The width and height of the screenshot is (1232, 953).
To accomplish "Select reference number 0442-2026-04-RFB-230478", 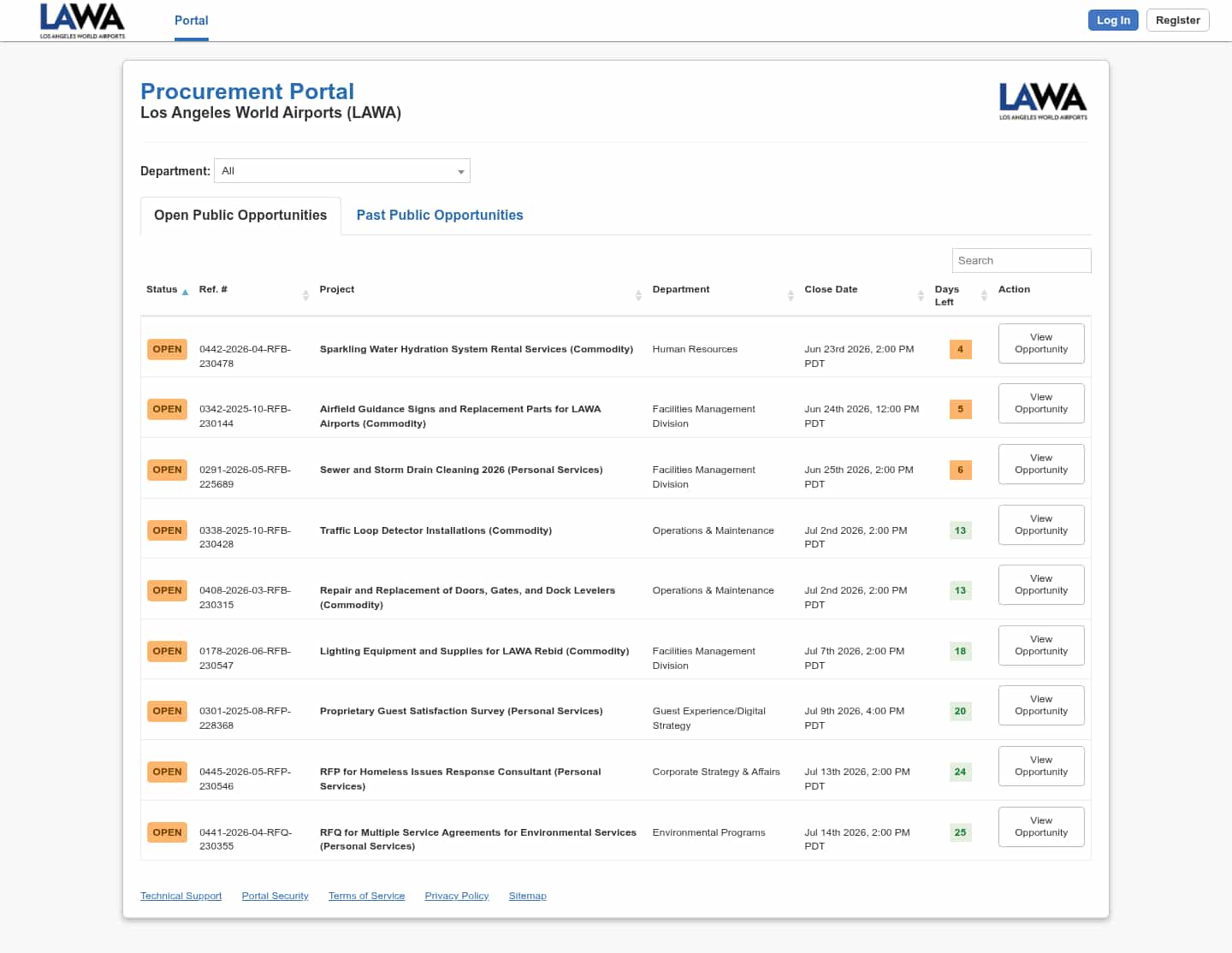I will 246,356.
